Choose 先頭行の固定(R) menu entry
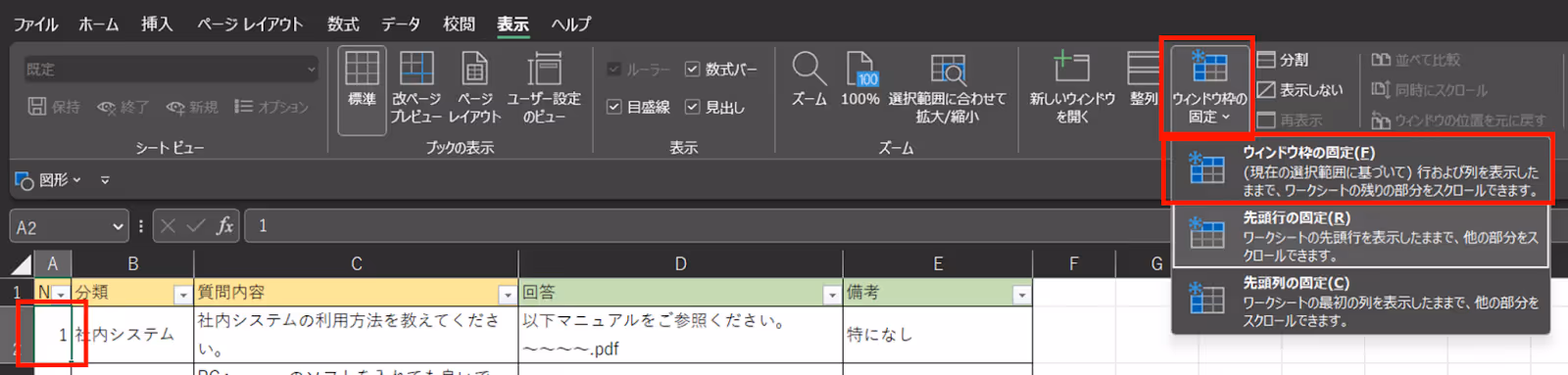Viewport: 1568px width, 375px height. (1360, 236)
